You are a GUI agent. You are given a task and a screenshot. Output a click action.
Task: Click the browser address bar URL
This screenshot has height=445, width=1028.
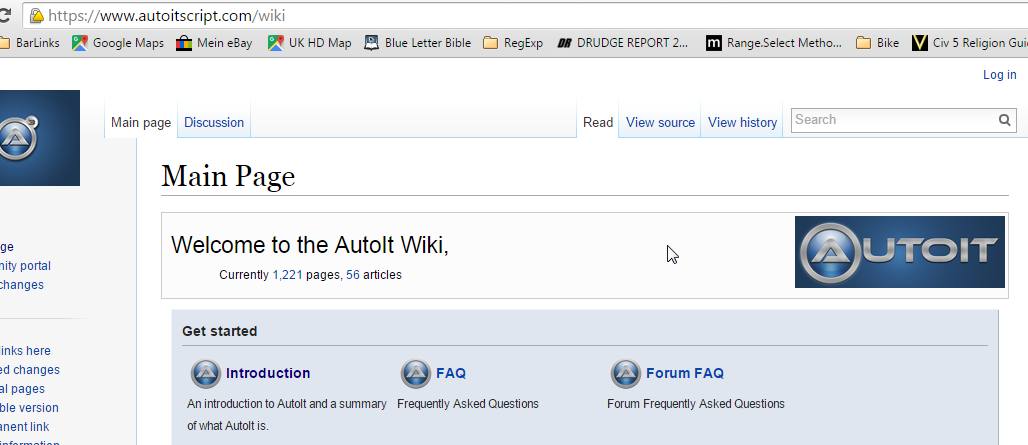pos(167,15)
